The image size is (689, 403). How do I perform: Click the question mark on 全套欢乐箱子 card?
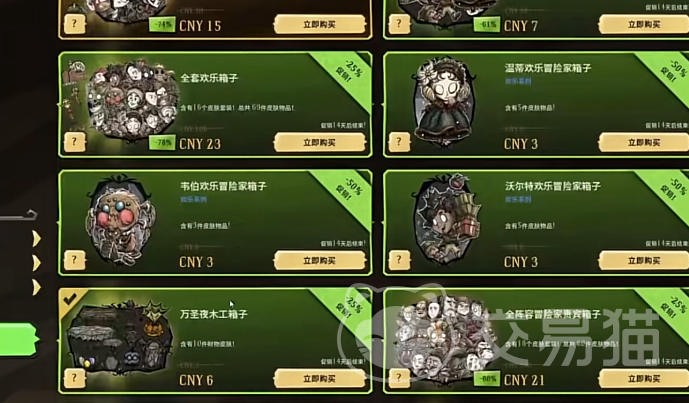pos(74,142)
